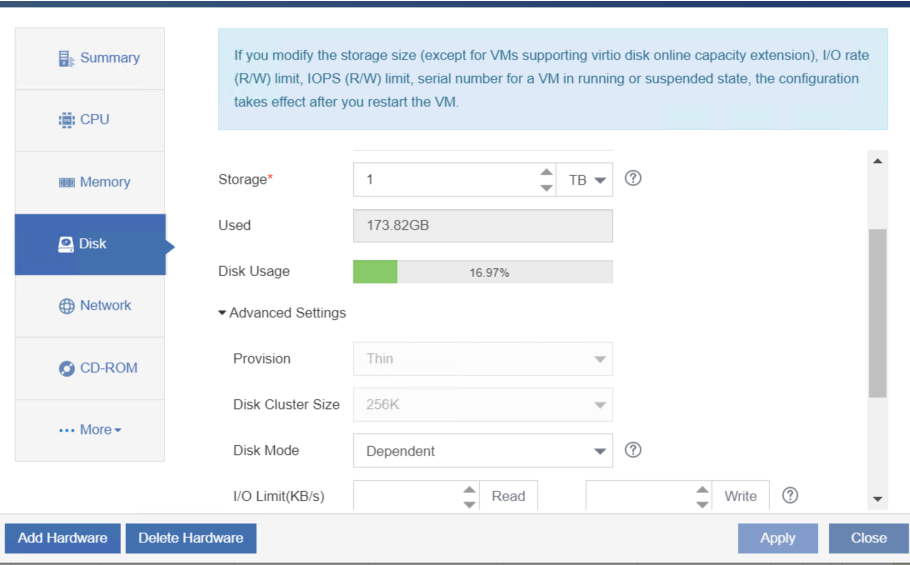Click the scrollbar down arrow
Image resolution: width=910 pixels, height=565 pixels.
point(878,499)
